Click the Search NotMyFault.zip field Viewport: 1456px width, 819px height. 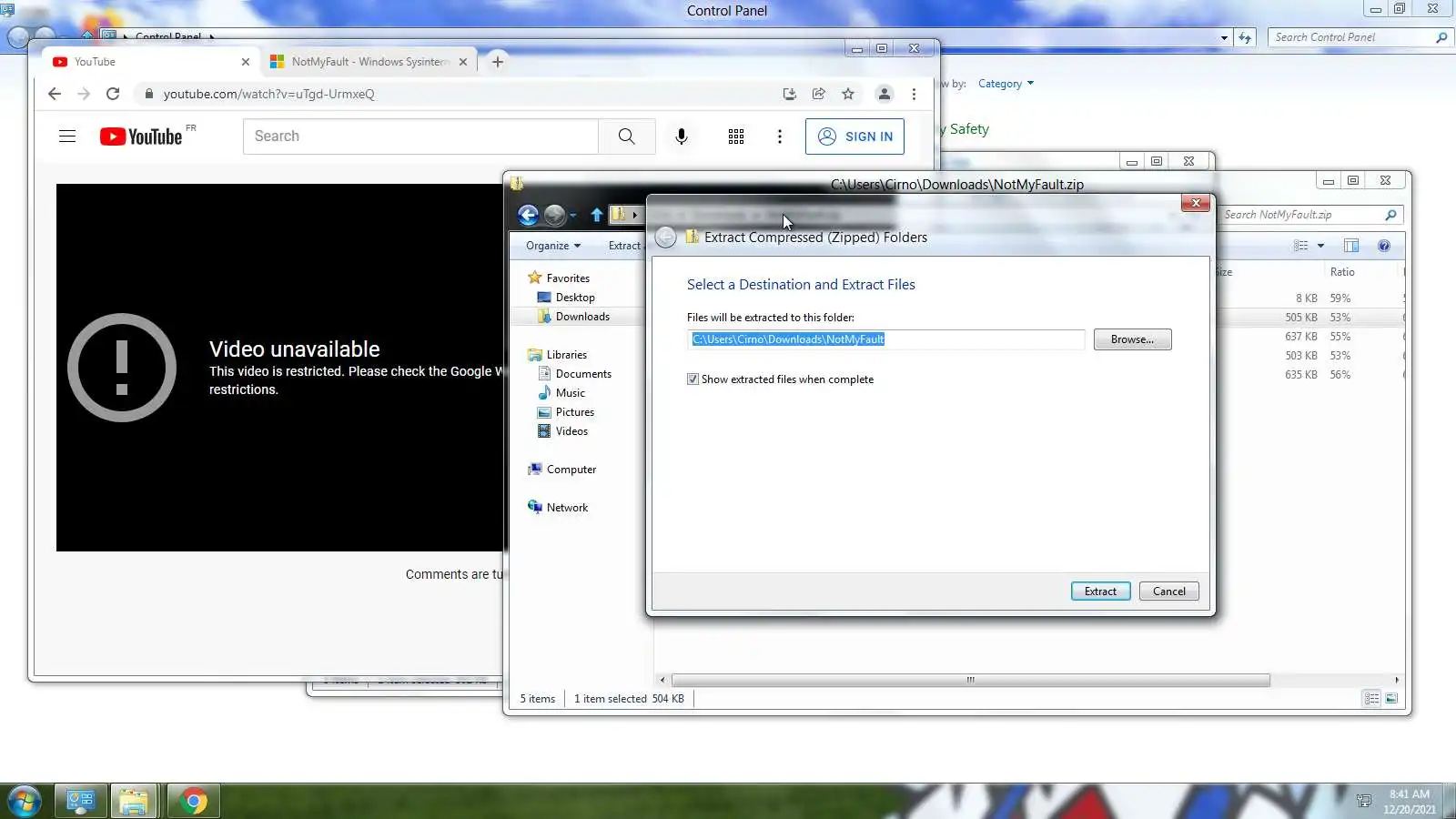(x=1309, y=215)
